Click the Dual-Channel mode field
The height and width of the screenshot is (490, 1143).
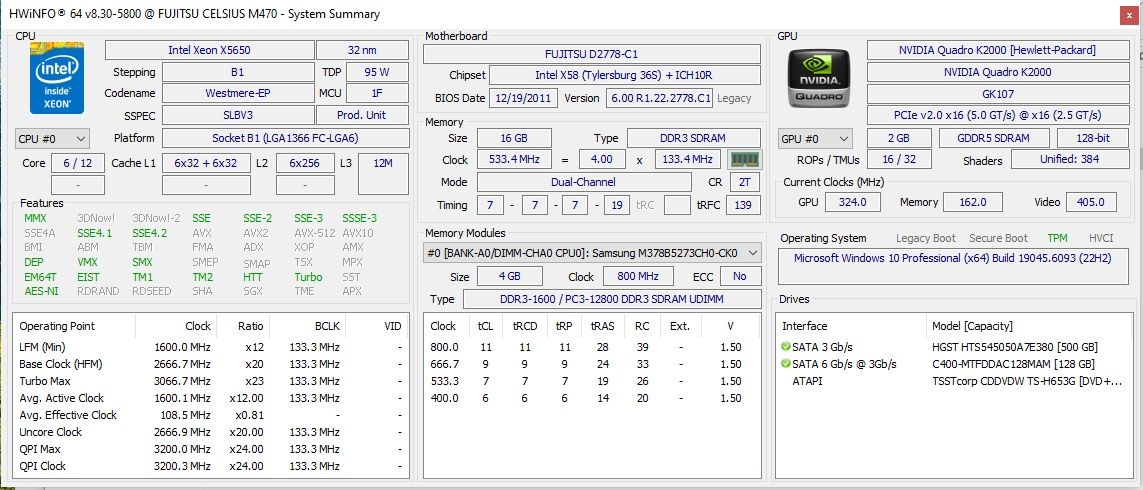584,182
